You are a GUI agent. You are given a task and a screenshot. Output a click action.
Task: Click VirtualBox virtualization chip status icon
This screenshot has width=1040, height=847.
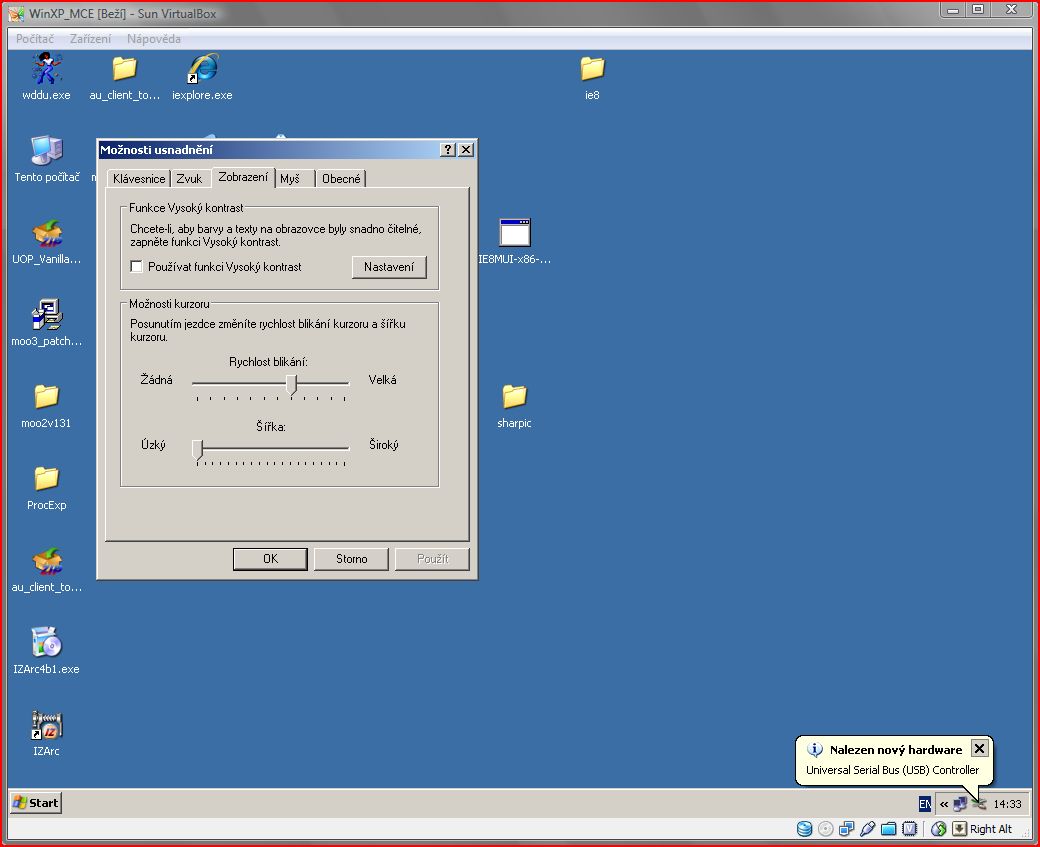pos(910,828)
